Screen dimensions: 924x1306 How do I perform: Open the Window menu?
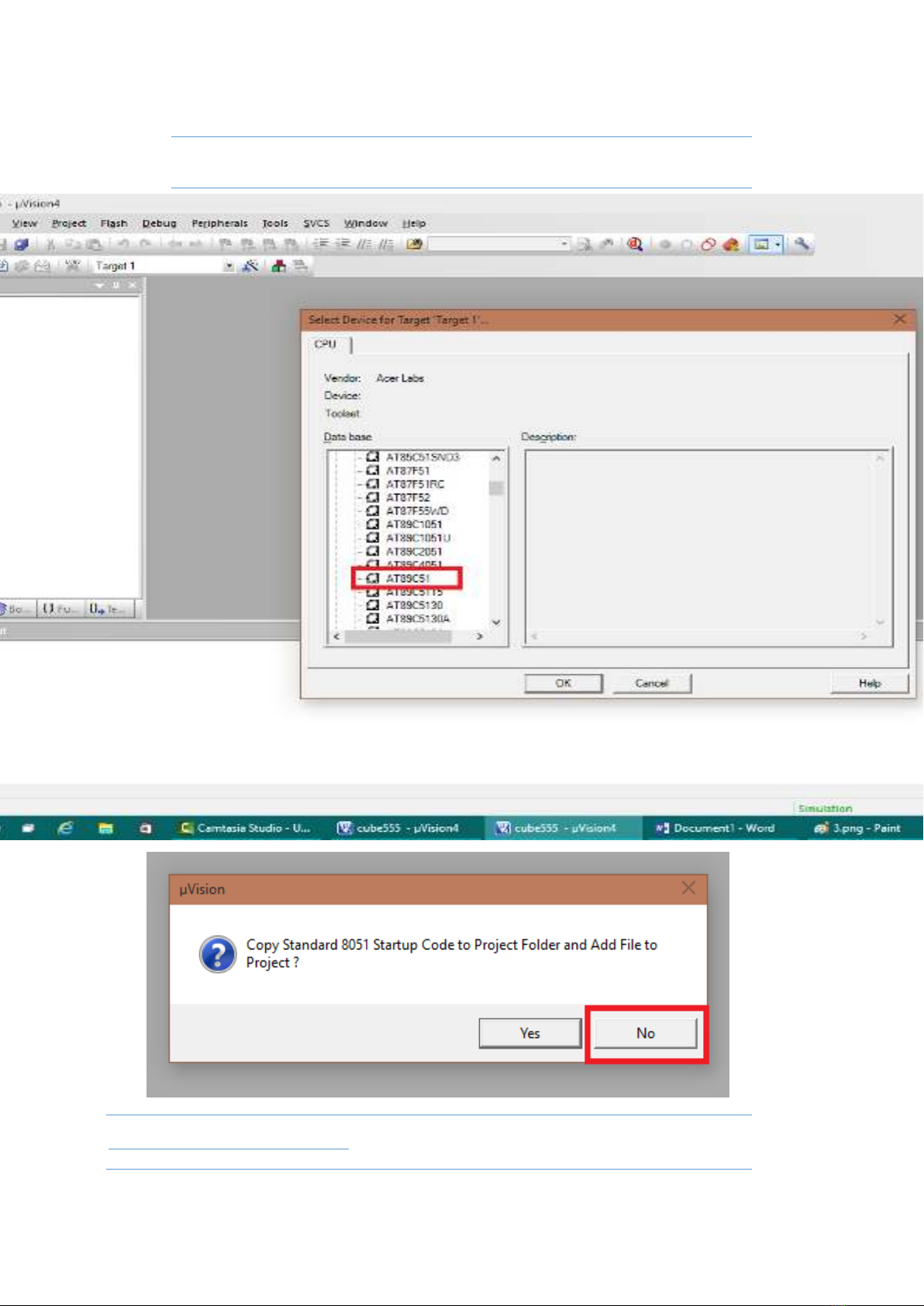click(x=366, y=223)
